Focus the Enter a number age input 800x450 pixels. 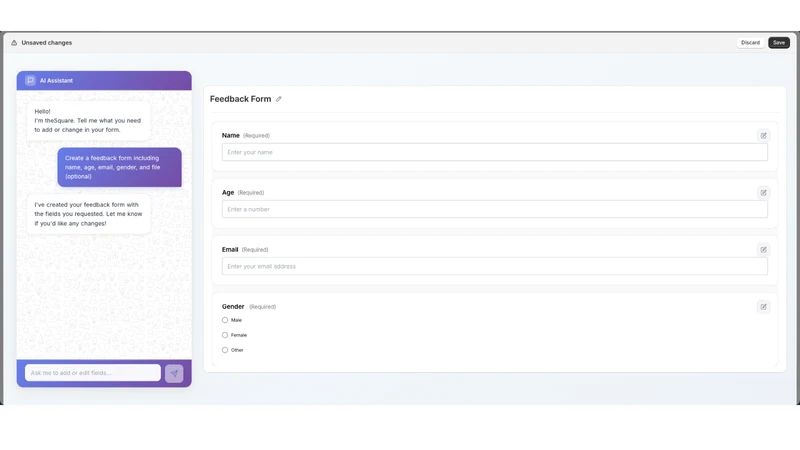click(494, 209)
